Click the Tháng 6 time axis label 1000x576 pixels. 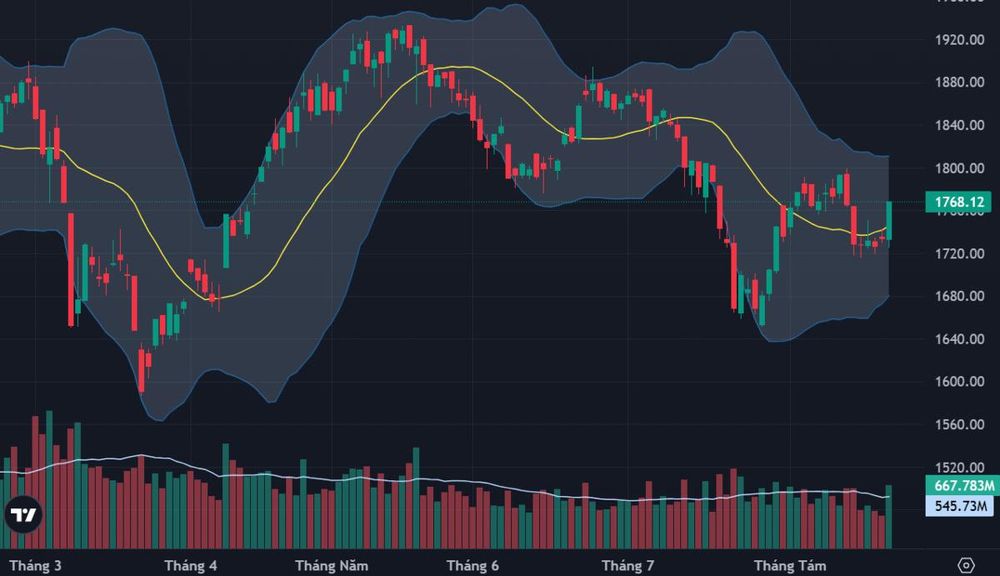click(473, 566)
